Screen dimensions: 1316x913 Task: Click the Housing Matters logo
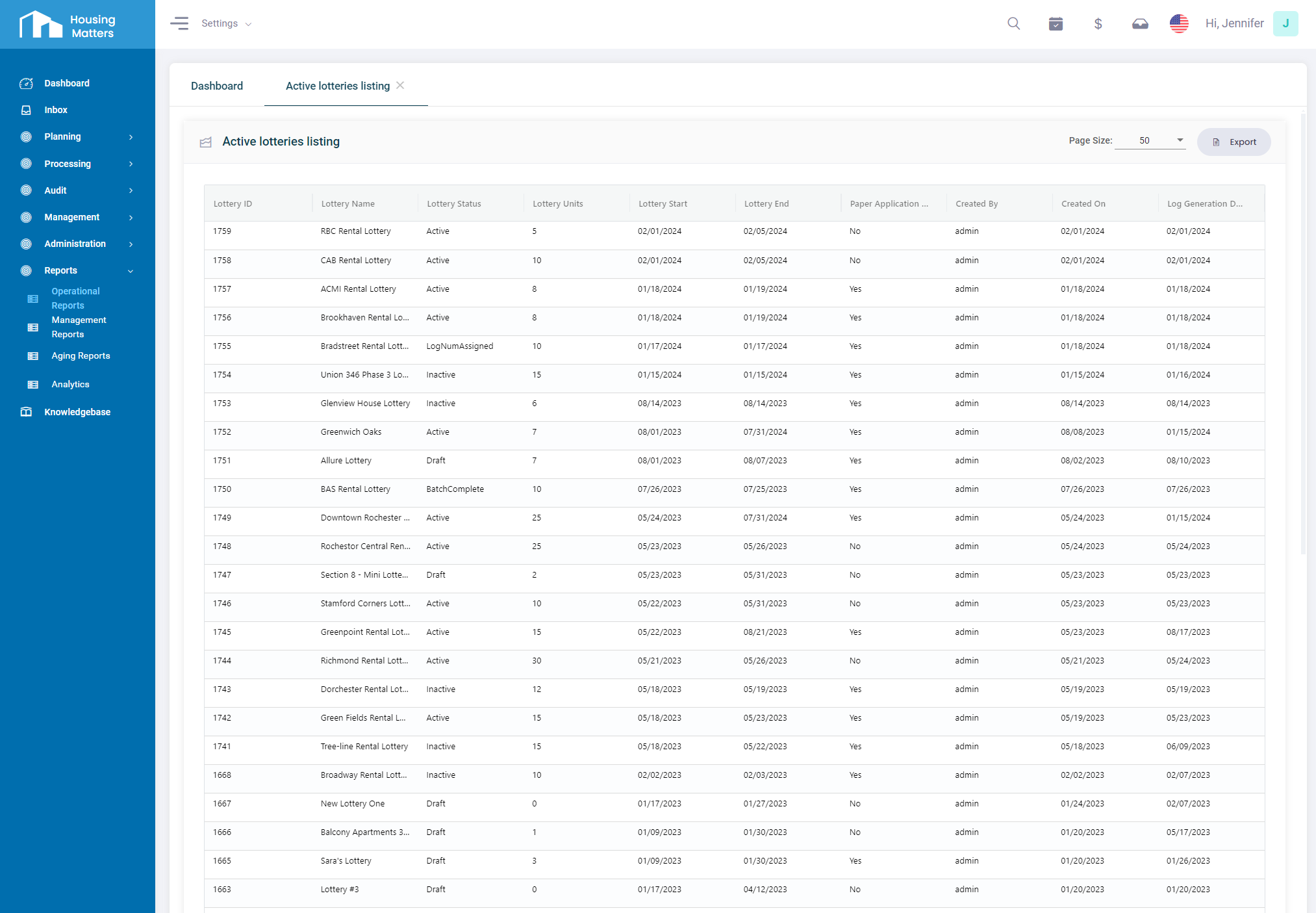pyautogui.click(x=68, y=25)
